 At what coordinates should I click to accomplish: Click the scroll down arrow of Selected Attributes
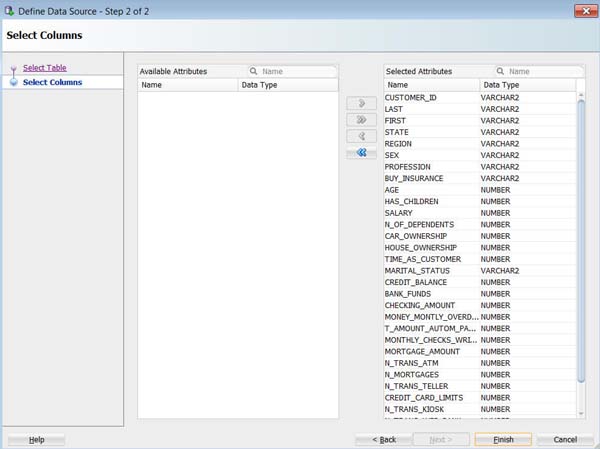581,413
